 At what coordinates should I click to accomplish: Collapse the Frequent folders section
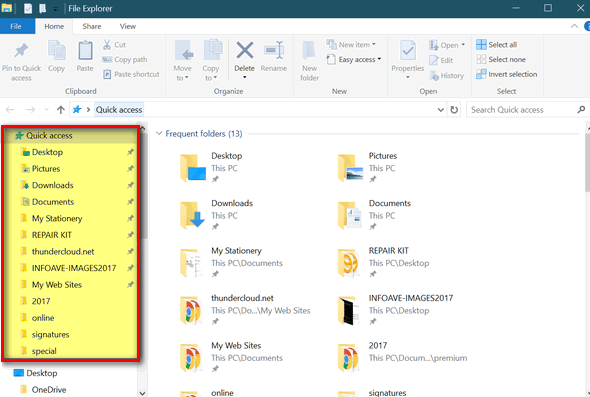159,133
